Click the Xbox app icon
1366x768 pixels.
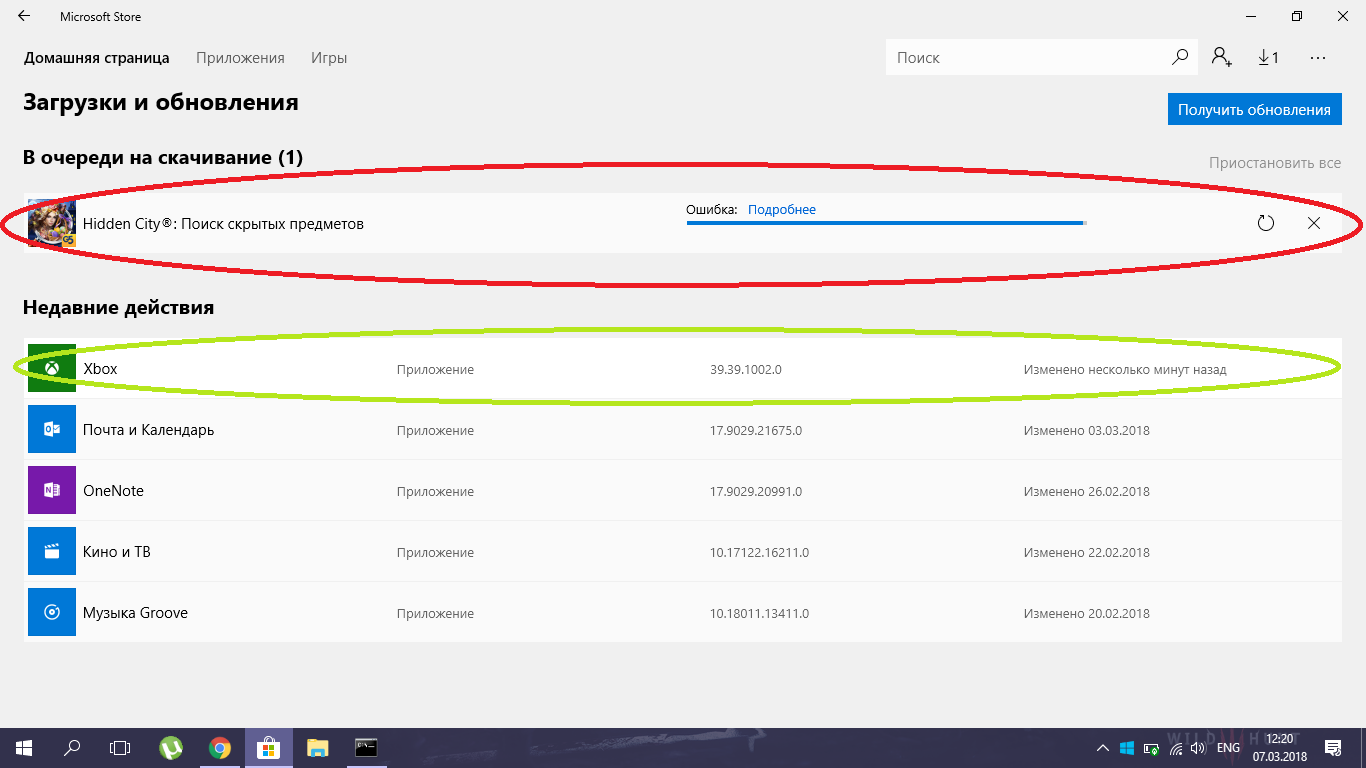pyautogui.click(x=52, y=369)
